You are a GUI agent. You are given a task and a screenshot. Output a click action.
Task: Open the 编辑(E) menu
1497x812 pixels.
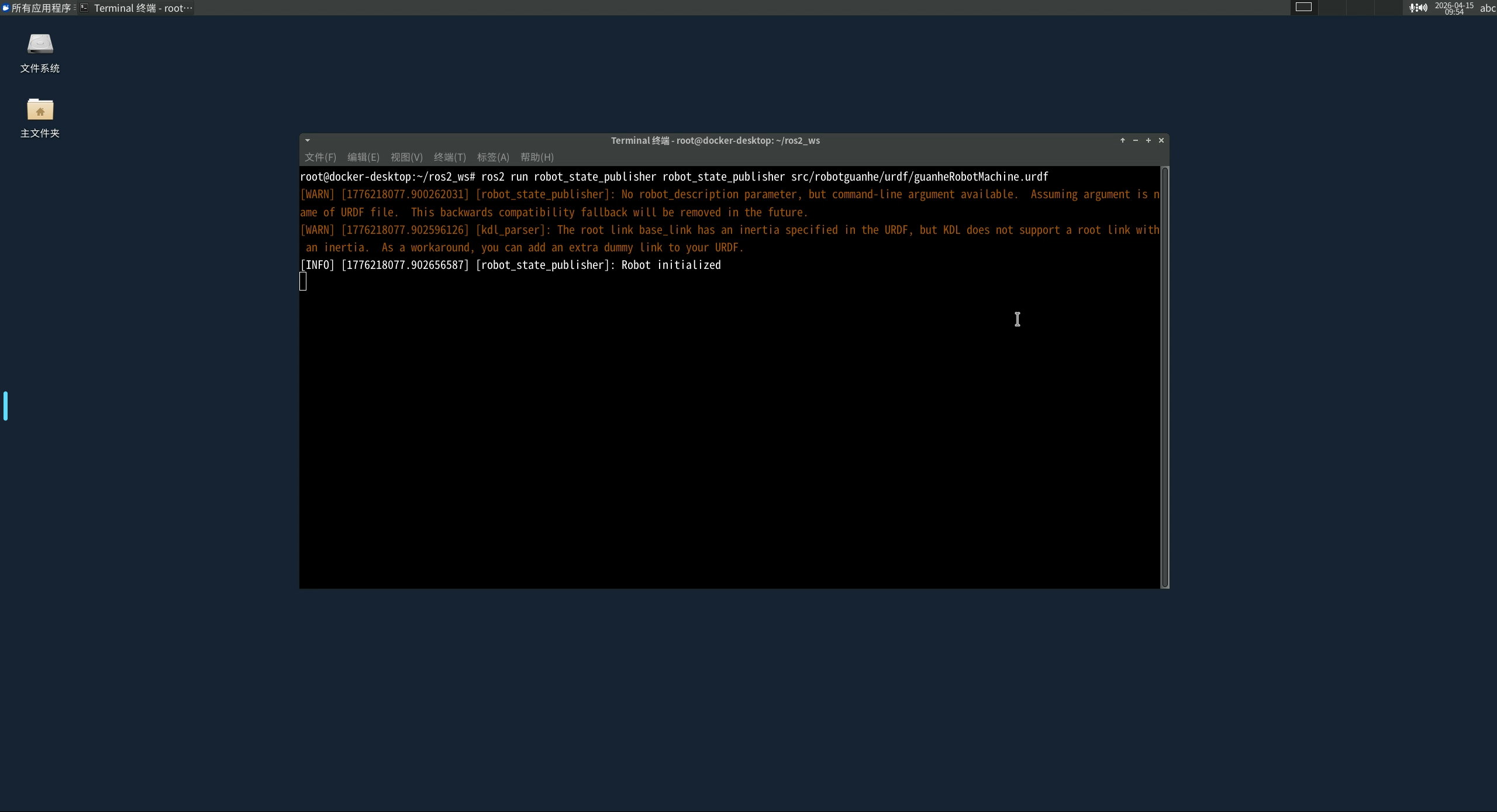(363, 157)
